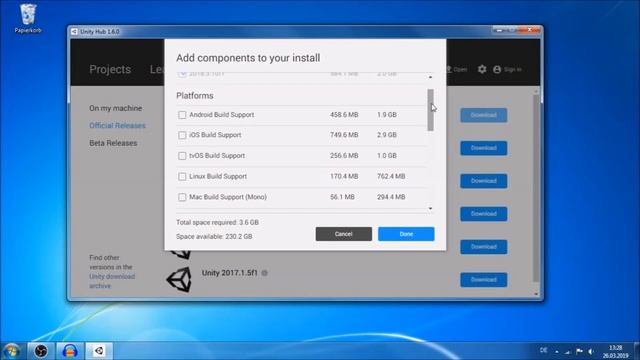
Task: Click Add components to your install title
Action: 248,58
